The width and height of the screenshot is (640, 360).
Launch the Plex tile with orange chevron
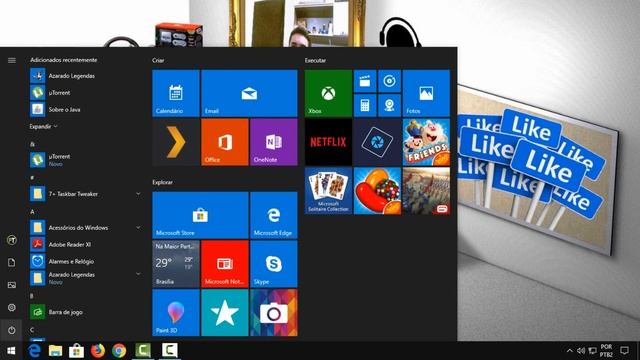tap(176, 142)
